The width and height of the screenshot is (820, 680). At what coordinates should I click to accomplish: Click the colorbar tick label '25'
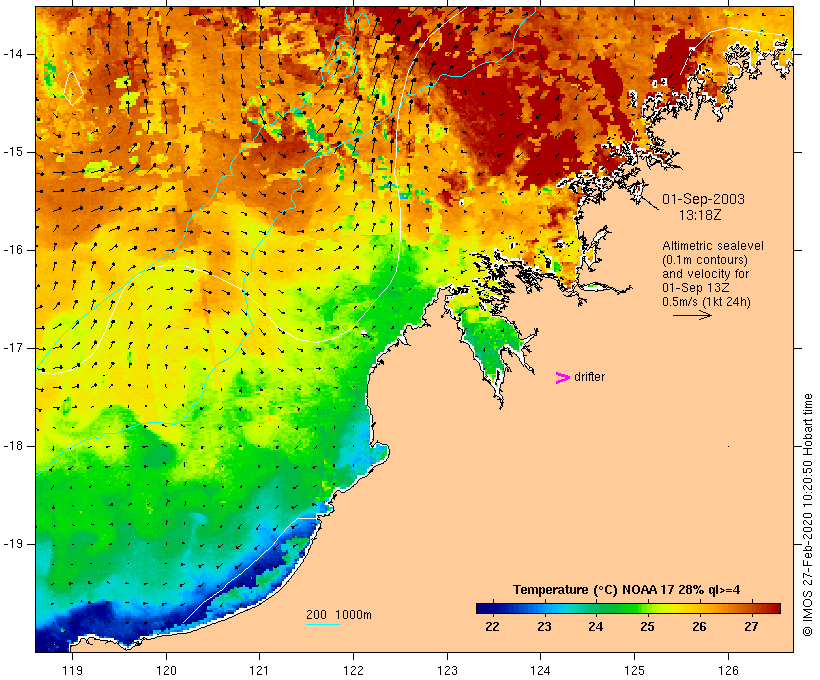point(647,626)
